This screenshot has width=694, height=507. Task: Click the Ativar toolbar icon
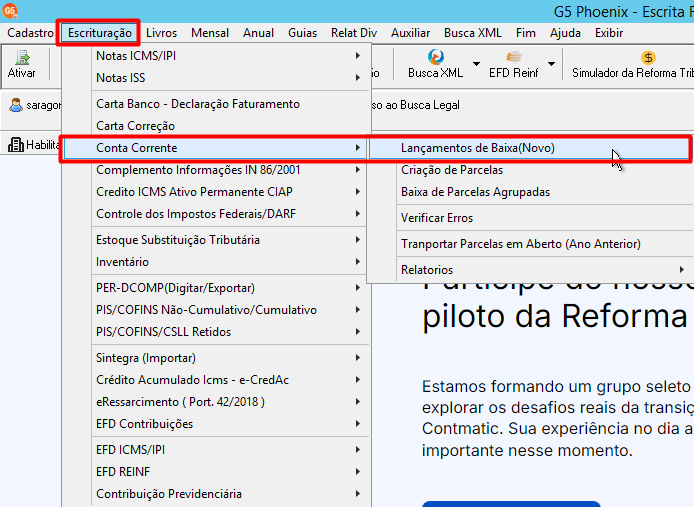pyautogui.click(x=22, y=58)
